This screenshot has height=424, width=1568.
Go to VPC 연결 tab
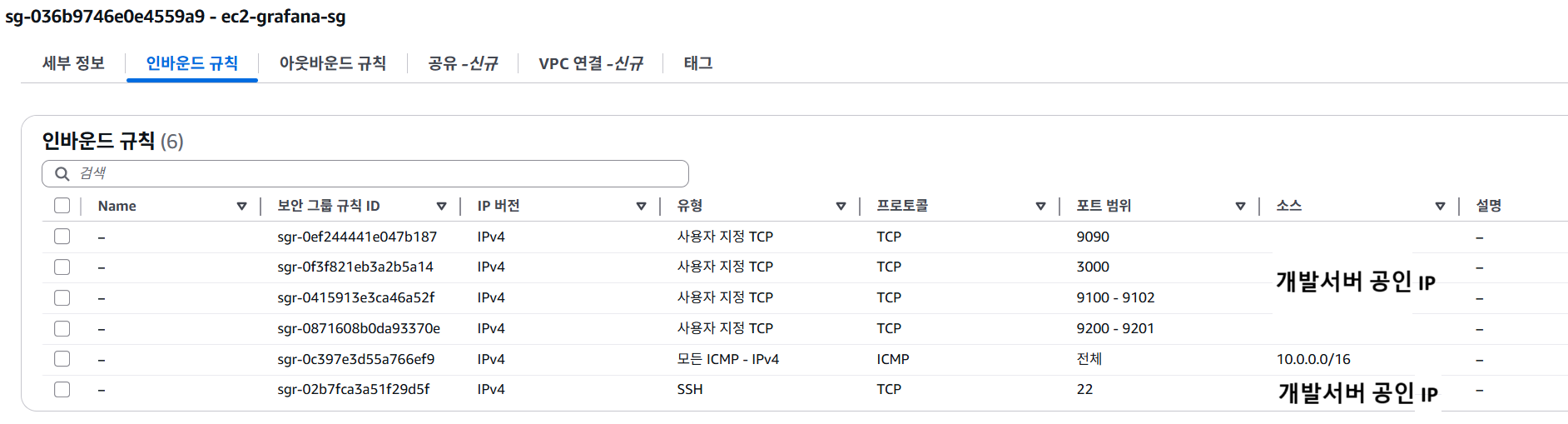590,63
